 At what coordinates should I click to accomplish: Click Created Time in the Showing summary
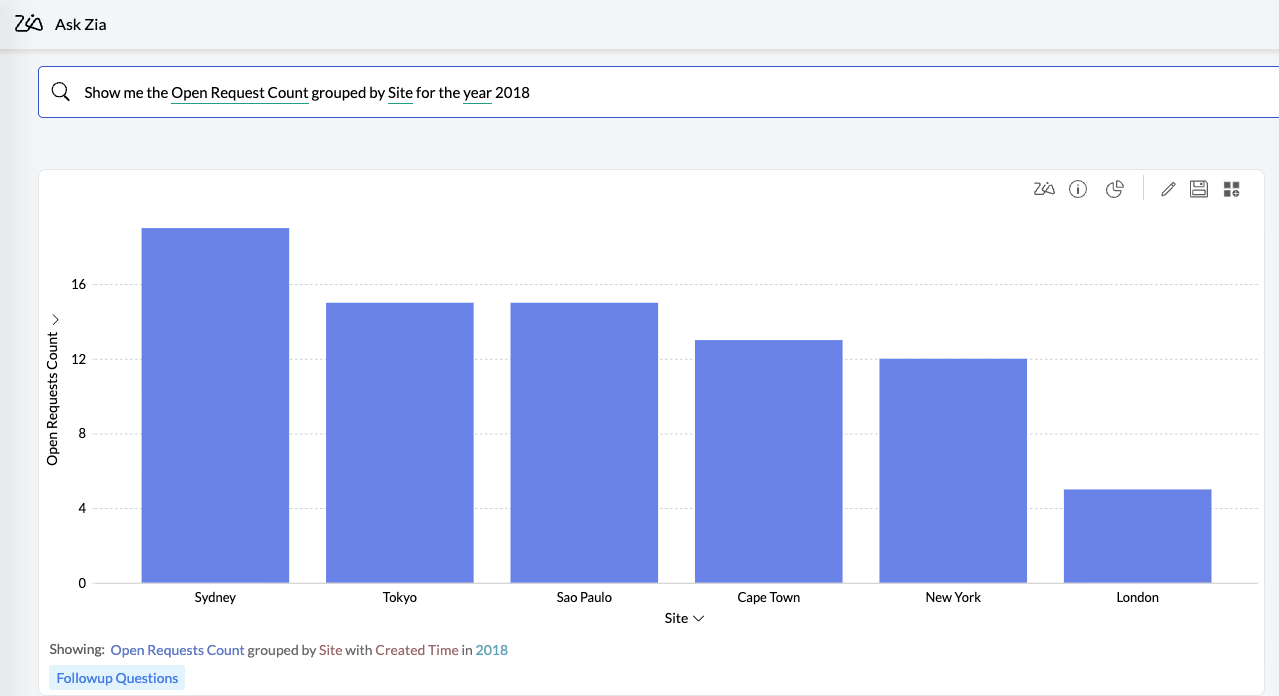click(416, 650)
